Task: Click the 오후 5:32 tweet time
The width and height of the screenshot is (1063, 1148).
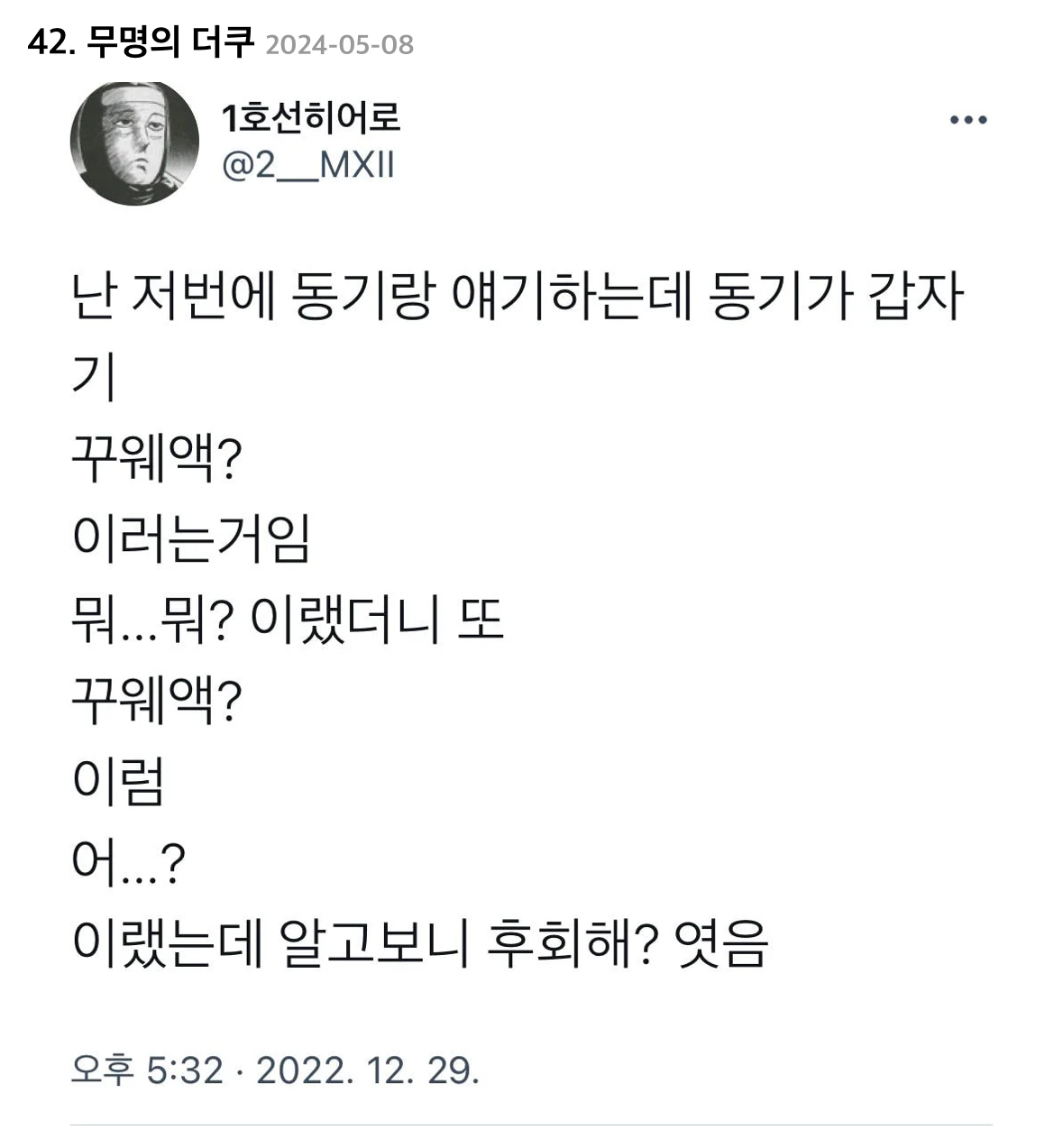Action: (147, 1070)
